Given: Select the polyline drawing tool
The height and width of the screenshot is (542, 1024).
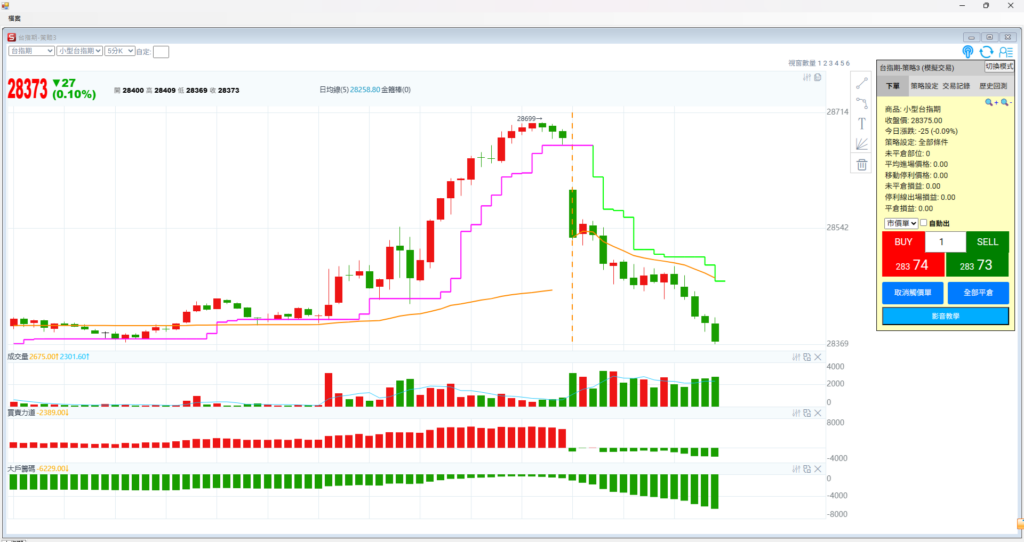Looking at the screenshot, I should 861,103.
